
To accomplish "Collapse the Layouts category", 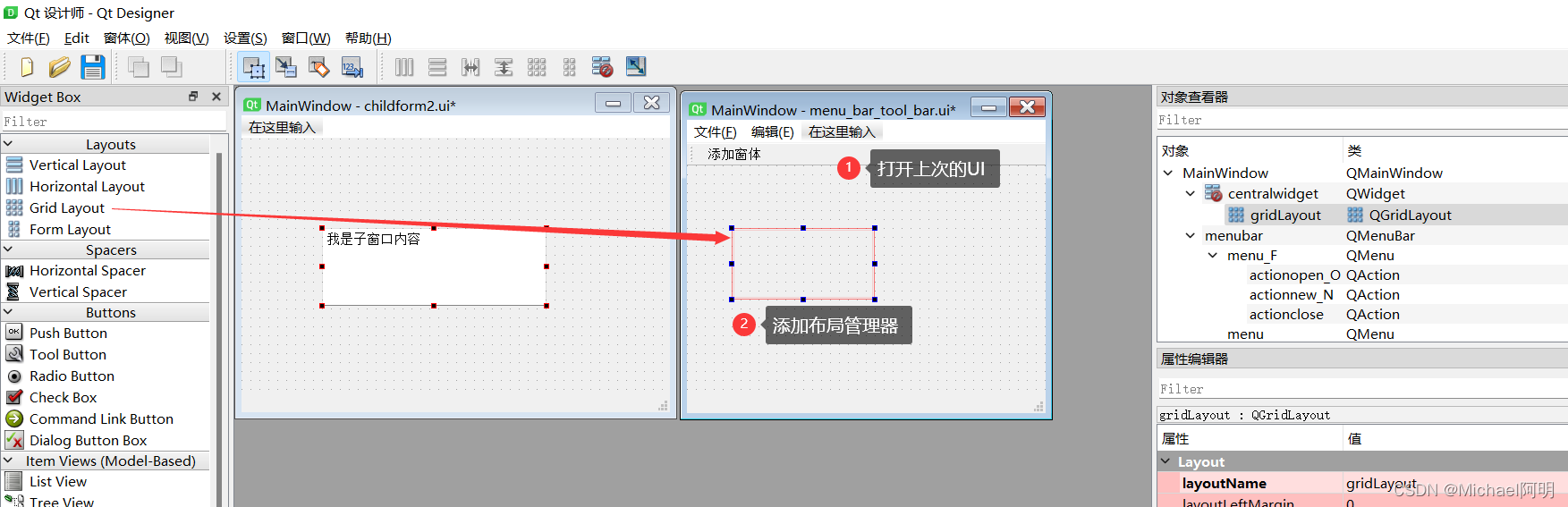I will pos(8,144).
